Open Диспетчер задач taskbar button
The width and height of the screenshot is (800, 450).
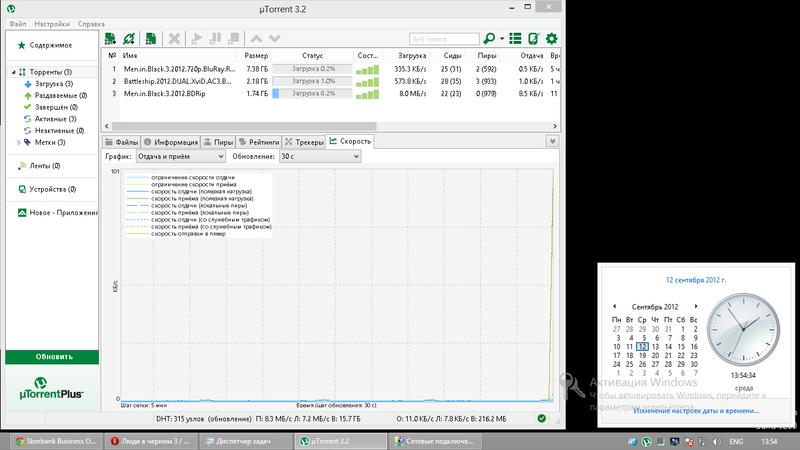click(x=244, y=441)
